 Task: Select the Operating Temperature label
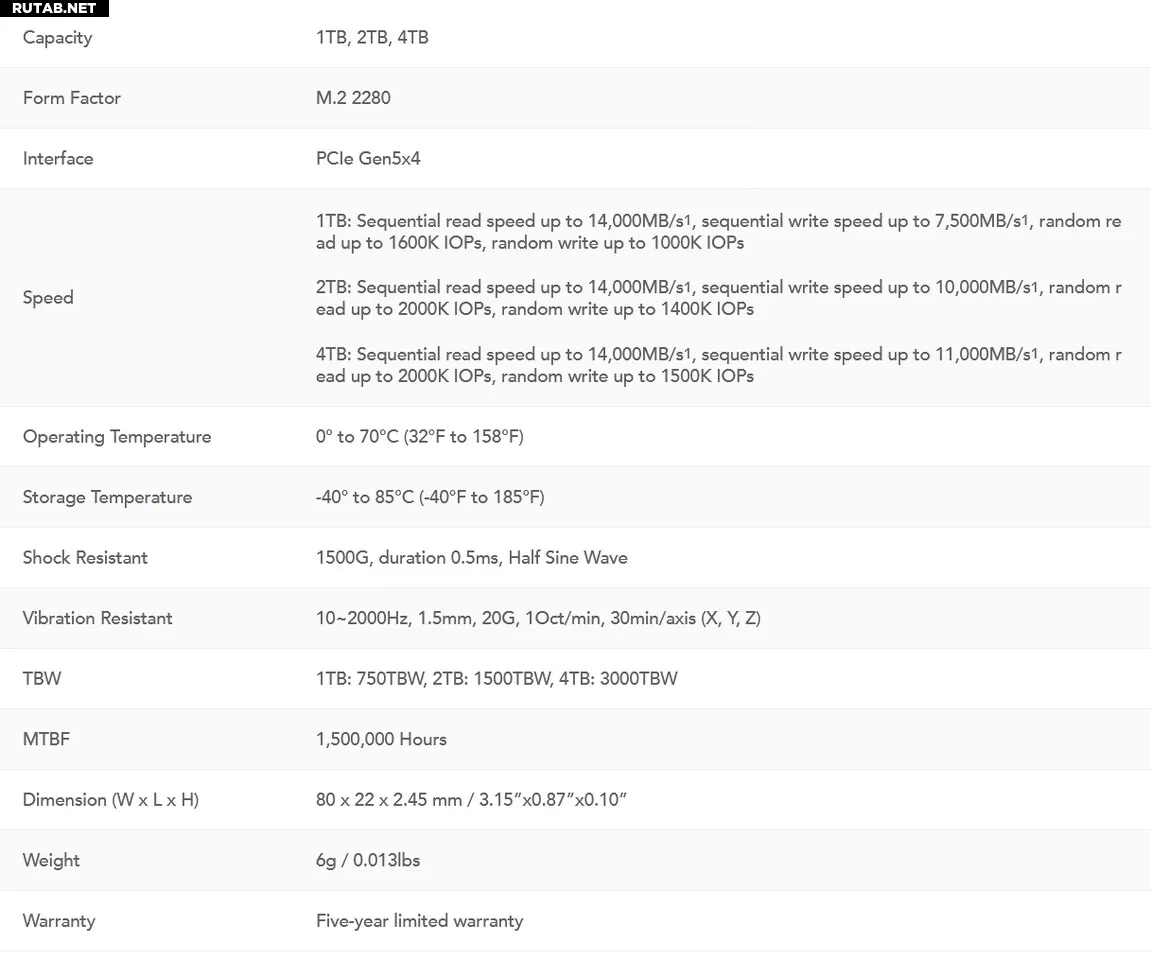(x=117, y=437)
